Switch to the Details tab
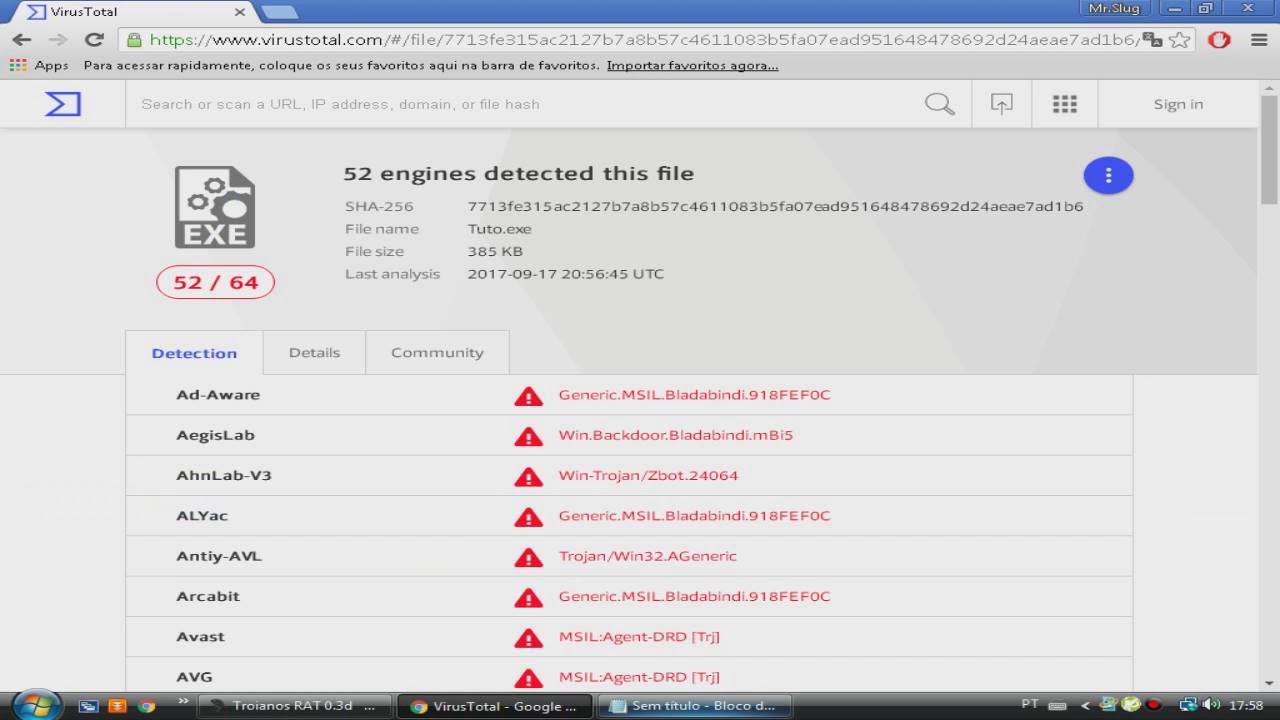This screenshot has width=1280, height=720. [x=314, y=353]
